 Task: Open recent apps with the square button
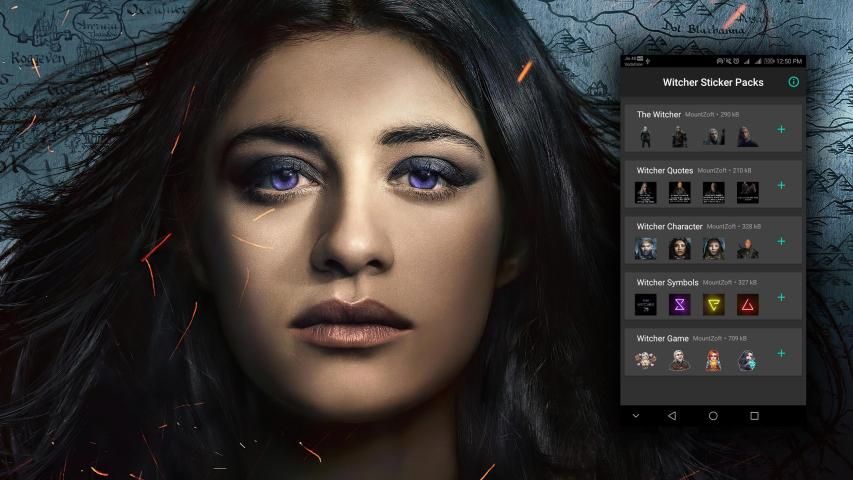pyautogui.click(x=754, y=415)
